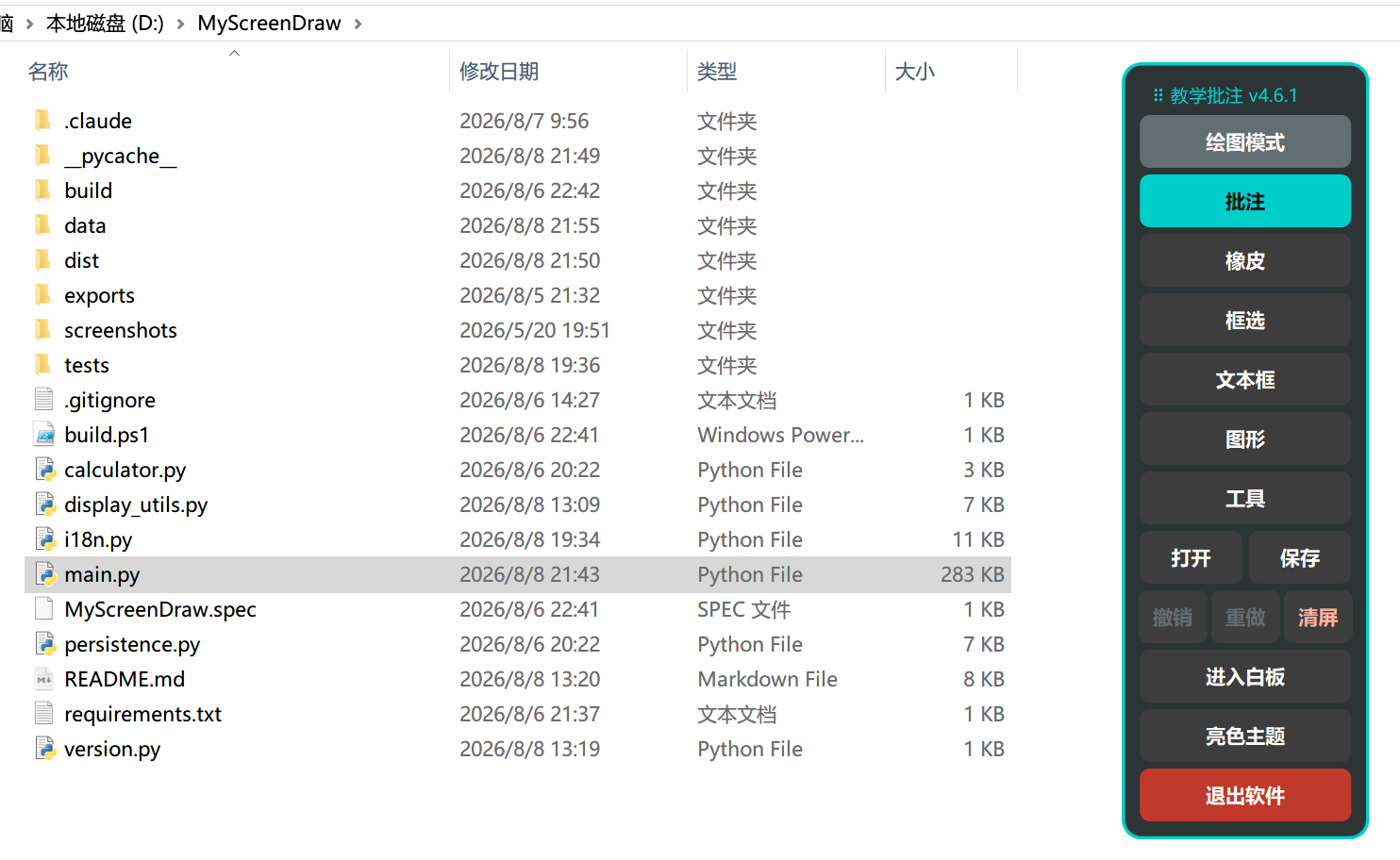Open the 图形 shapes menu
The width and height of the screenshot is (1400, 860).
click(1244, 438)
